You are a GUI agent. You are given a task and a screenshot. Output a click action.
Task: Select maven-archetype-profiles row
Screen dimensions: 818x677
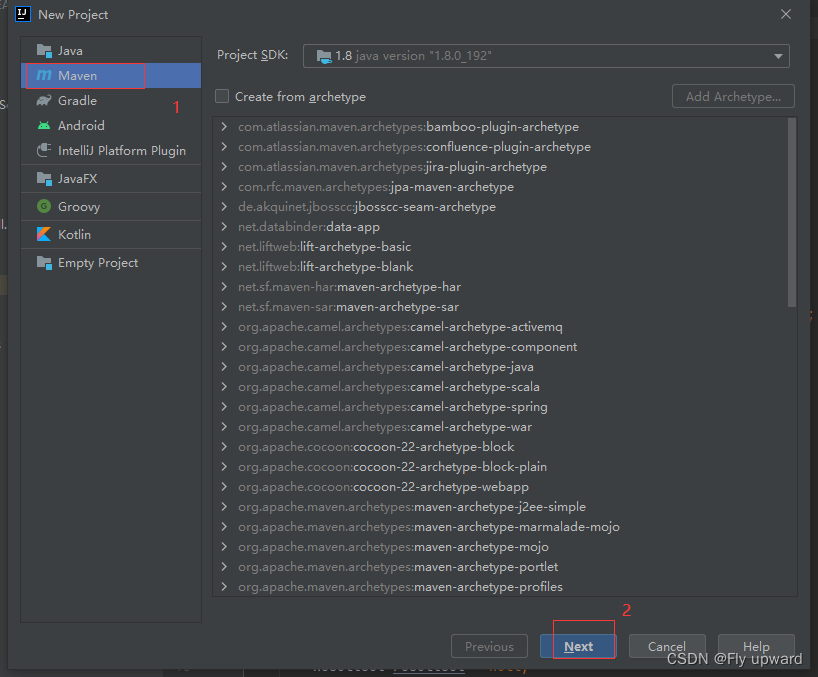point(501,587)
